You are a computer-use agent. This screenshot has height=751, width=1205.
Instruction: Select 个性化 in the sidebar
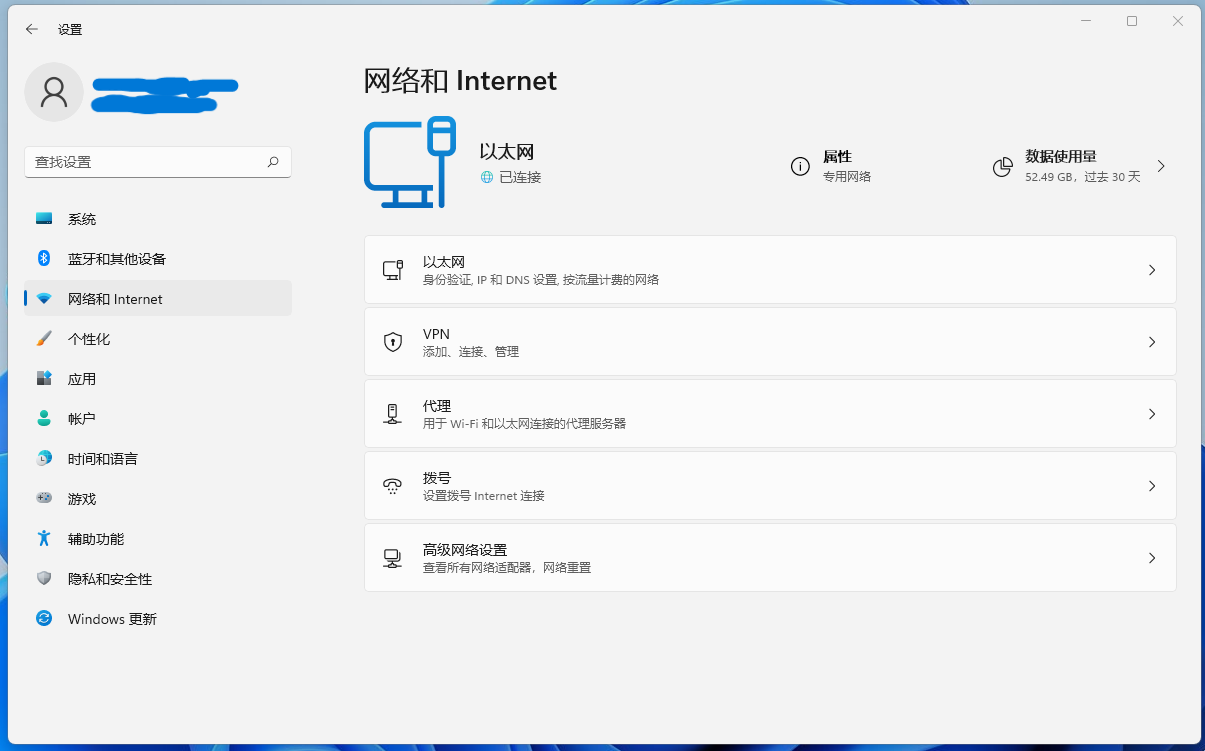[158, 339]
